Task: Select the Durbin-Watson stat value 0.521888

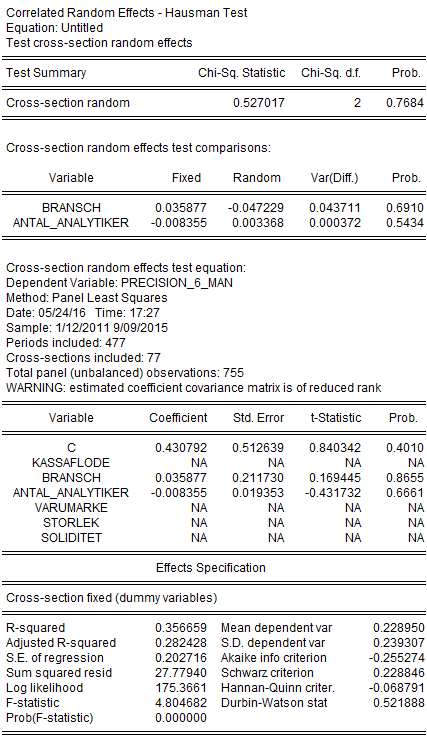Action: pos(399,703)
